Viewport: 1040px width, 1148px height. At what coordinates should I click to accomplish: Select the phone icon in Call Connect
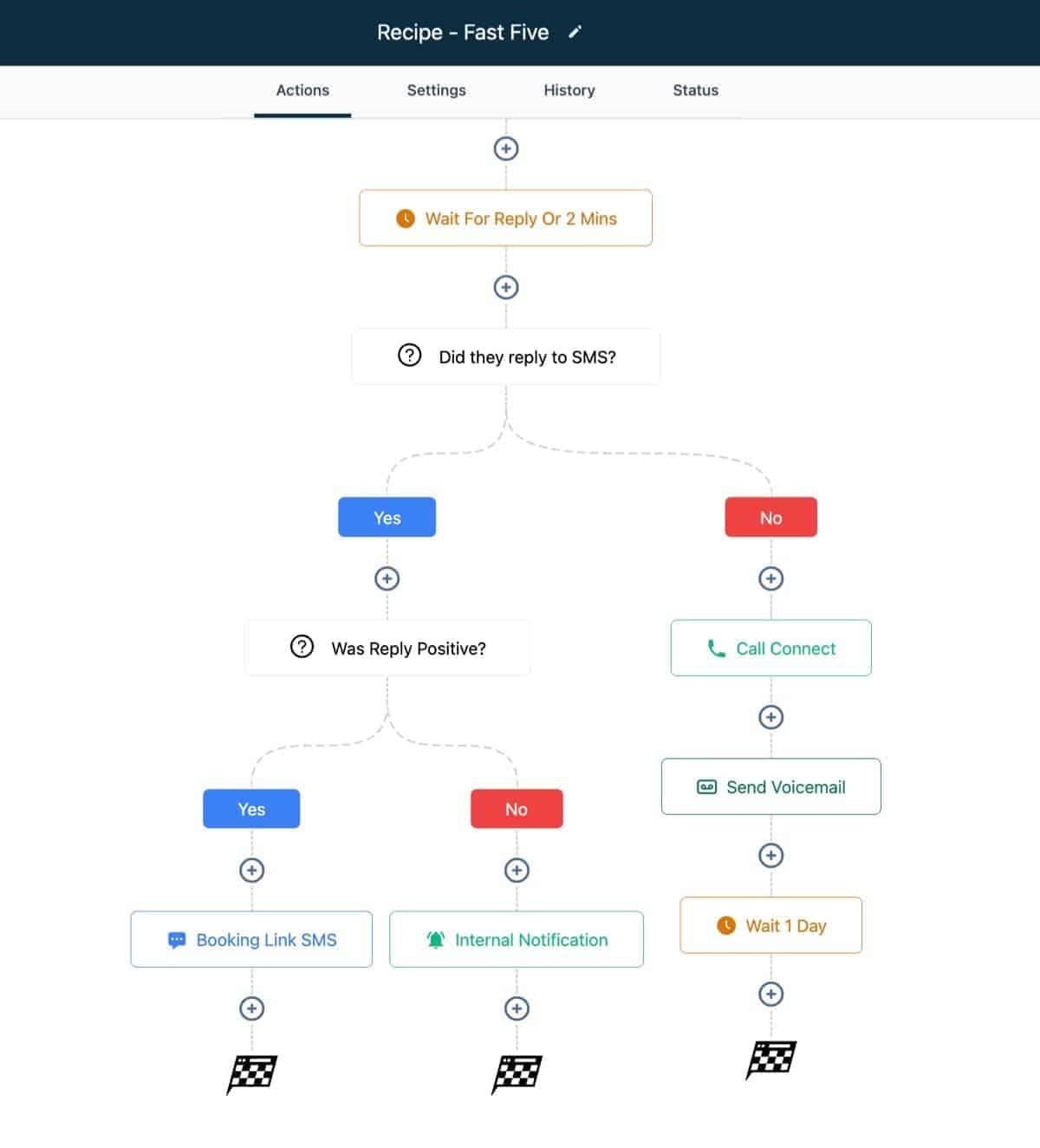click(x=716, y=648)
